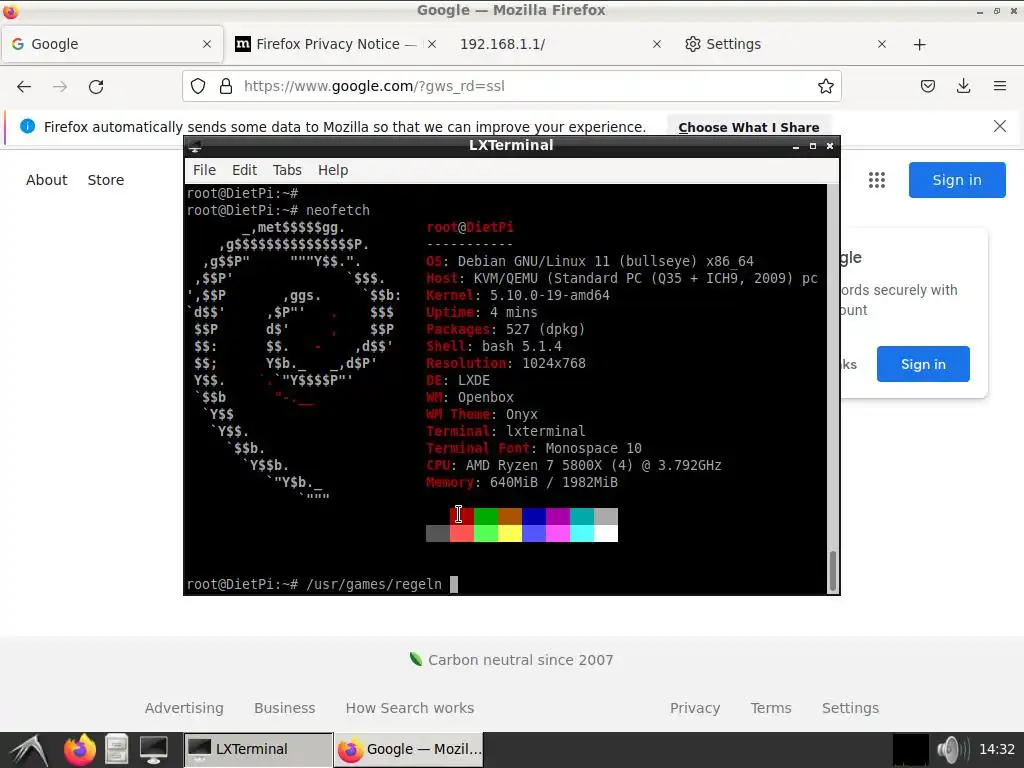This screenshot has width=1024, height=768.
Task: Close the Settings tab
Action: click(882, 44)
